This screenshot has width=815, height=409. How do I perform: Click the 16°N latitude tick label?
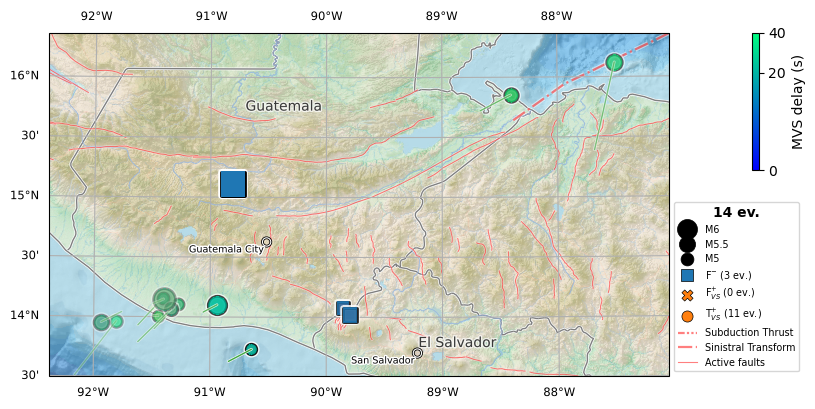[x=24, y=75]
